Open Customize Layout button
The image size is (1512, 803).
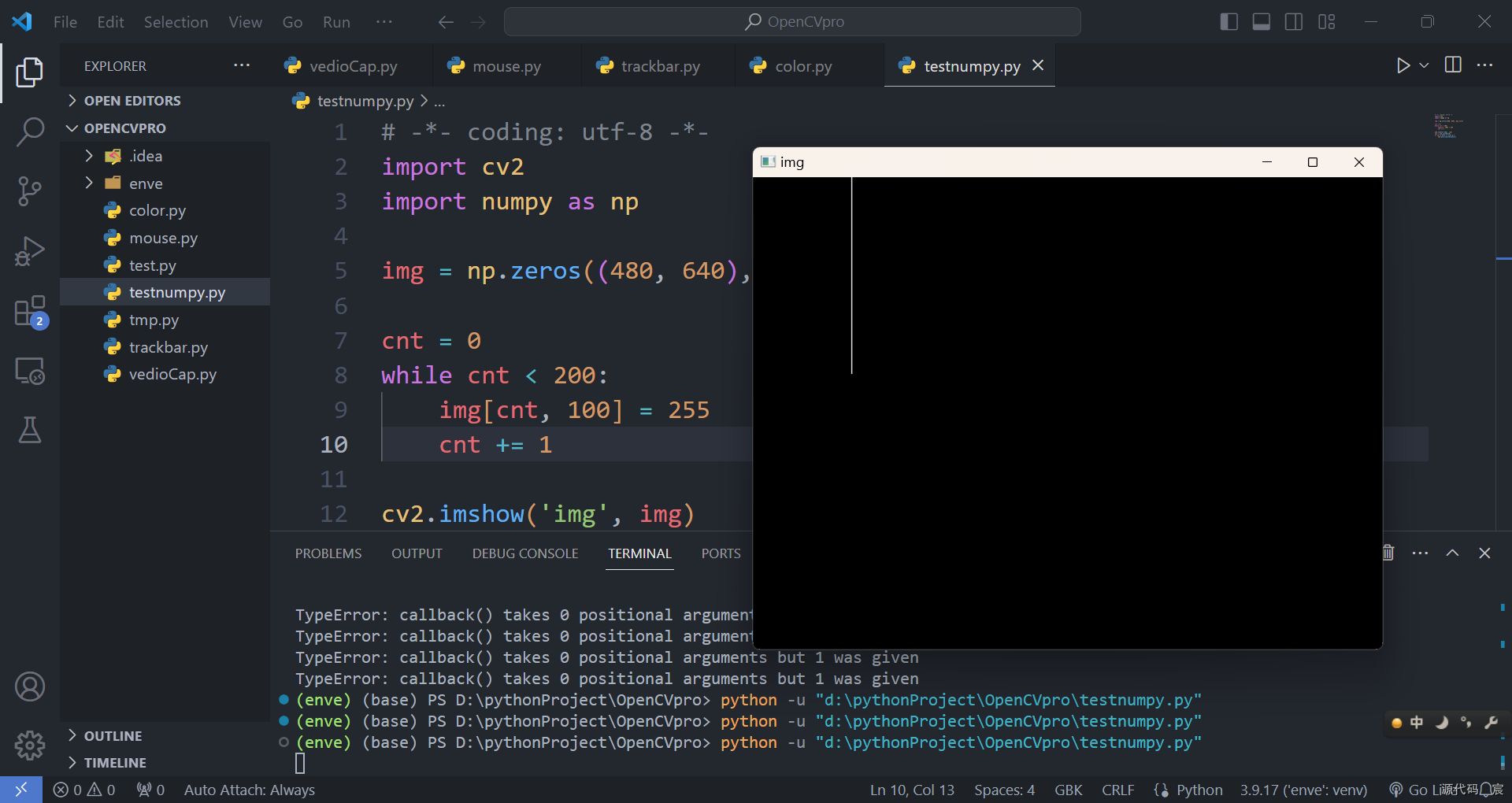coord(1326,22)
